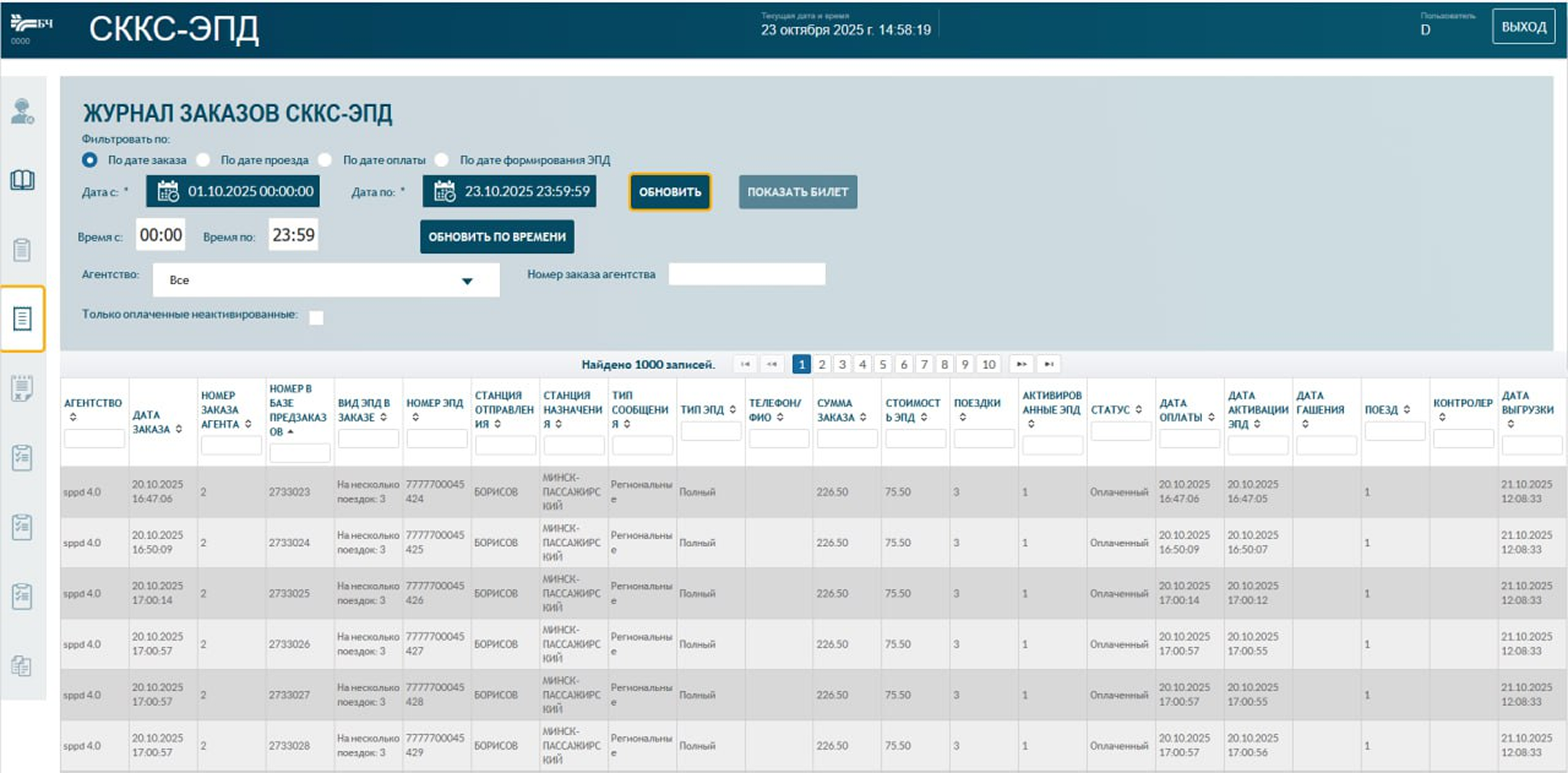Viewport: 1568px width, 773px height.
Task: Open the 'Дата с' calendar icon
Action: click(168, 191)
